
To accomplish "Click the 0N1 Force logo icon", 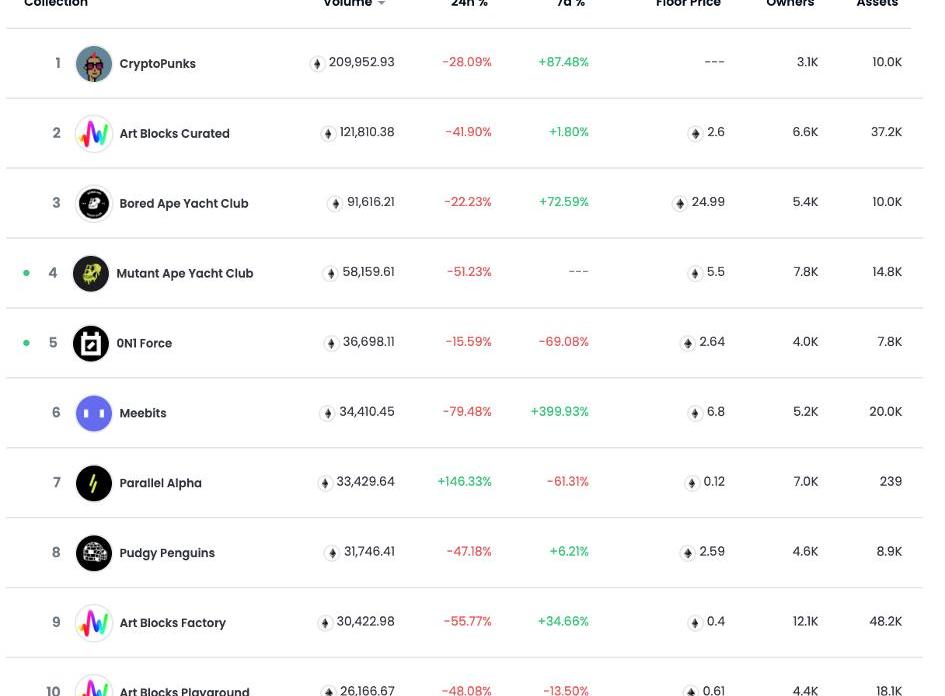I will pyautogui.click(x=91, y=343).
